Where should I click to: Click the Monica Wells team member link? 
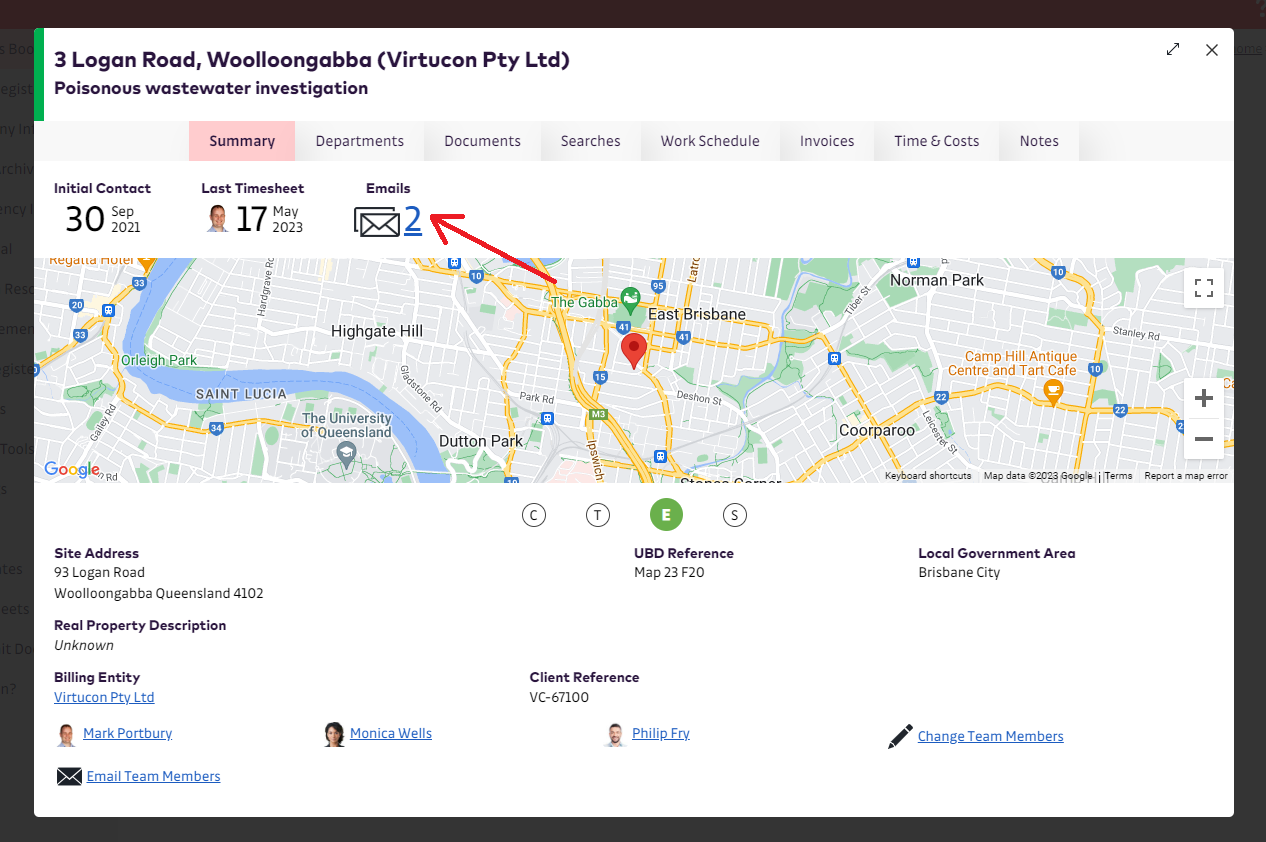tap(391, 734)
